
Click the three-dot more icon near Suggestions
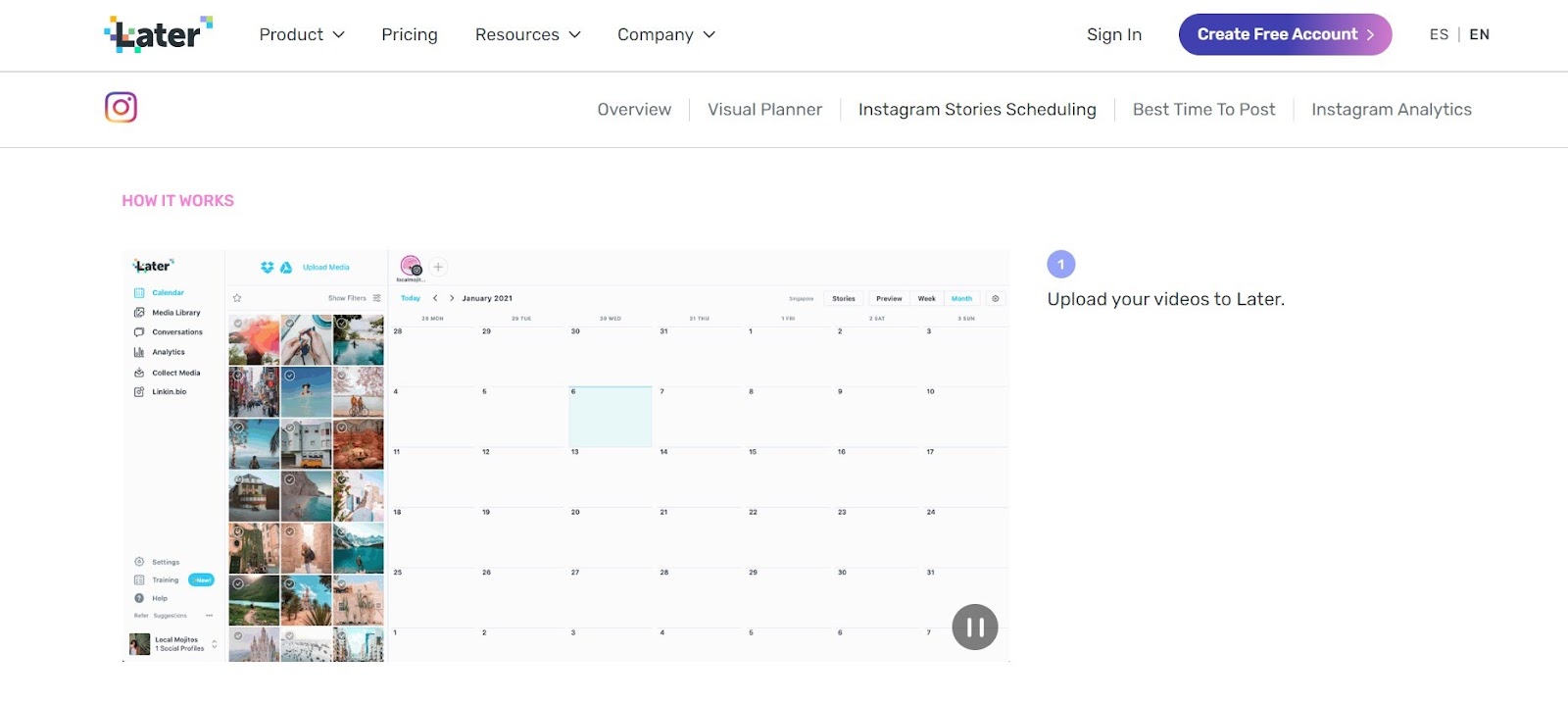(209, 616)
